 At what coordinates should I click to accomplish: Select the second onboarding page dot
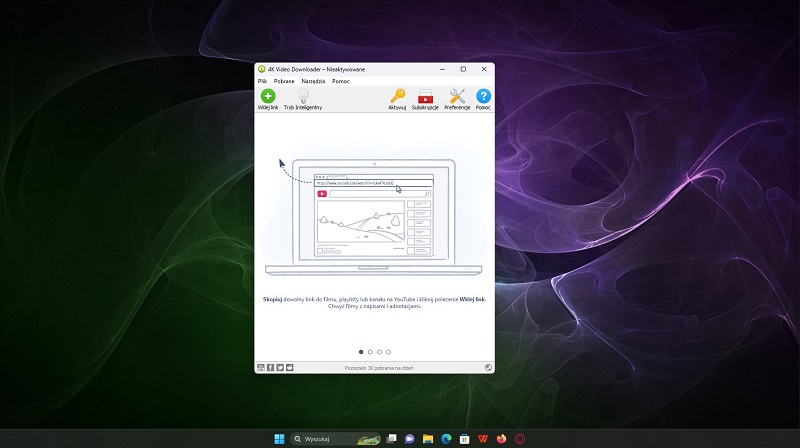tap(370, 352)
